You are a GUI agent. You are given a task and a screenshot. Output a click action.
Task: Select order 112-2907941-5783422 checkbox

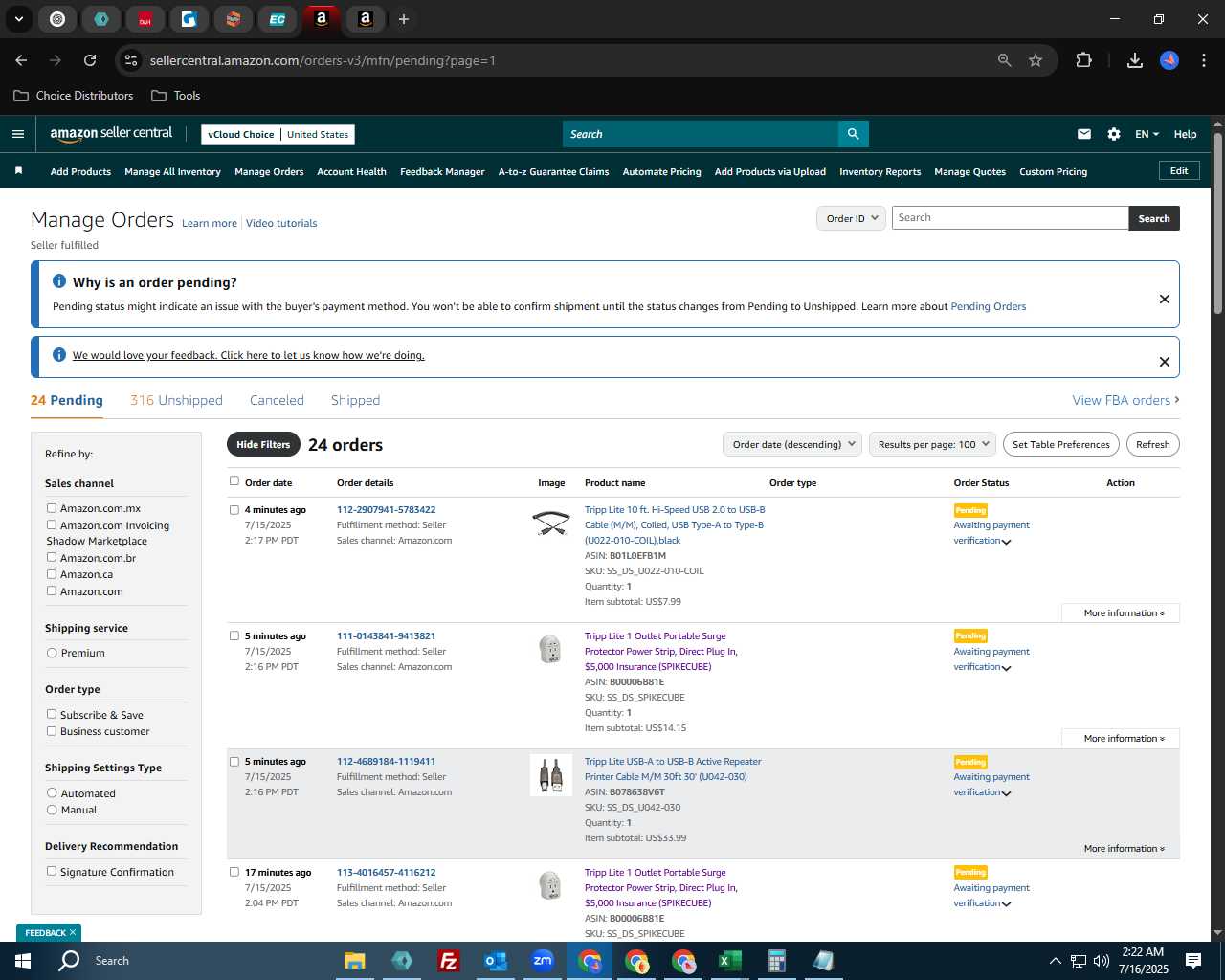[234, 510]
